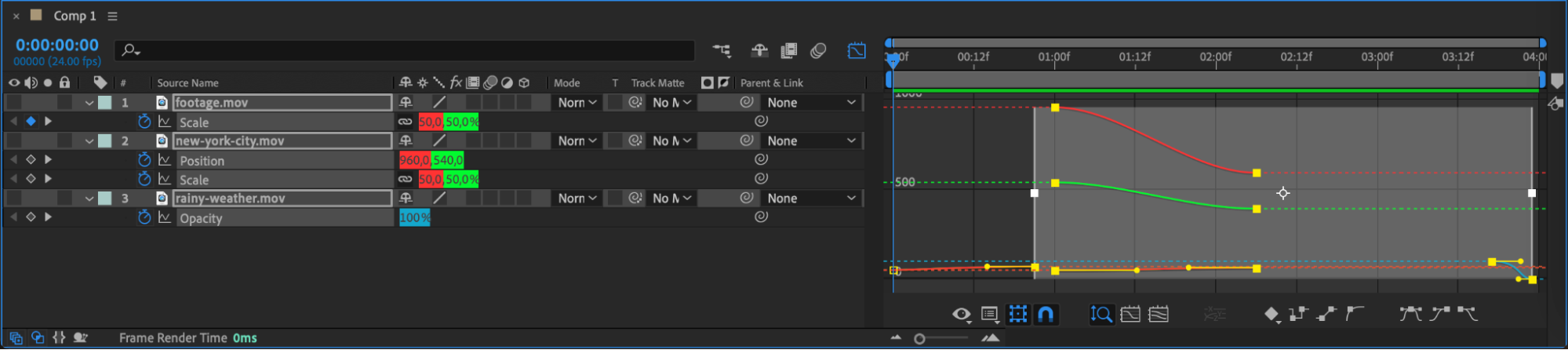1568x350 pixels.
Task: Toggle visibility of the new-york-city.mov layer
Action: click(14, 140)
